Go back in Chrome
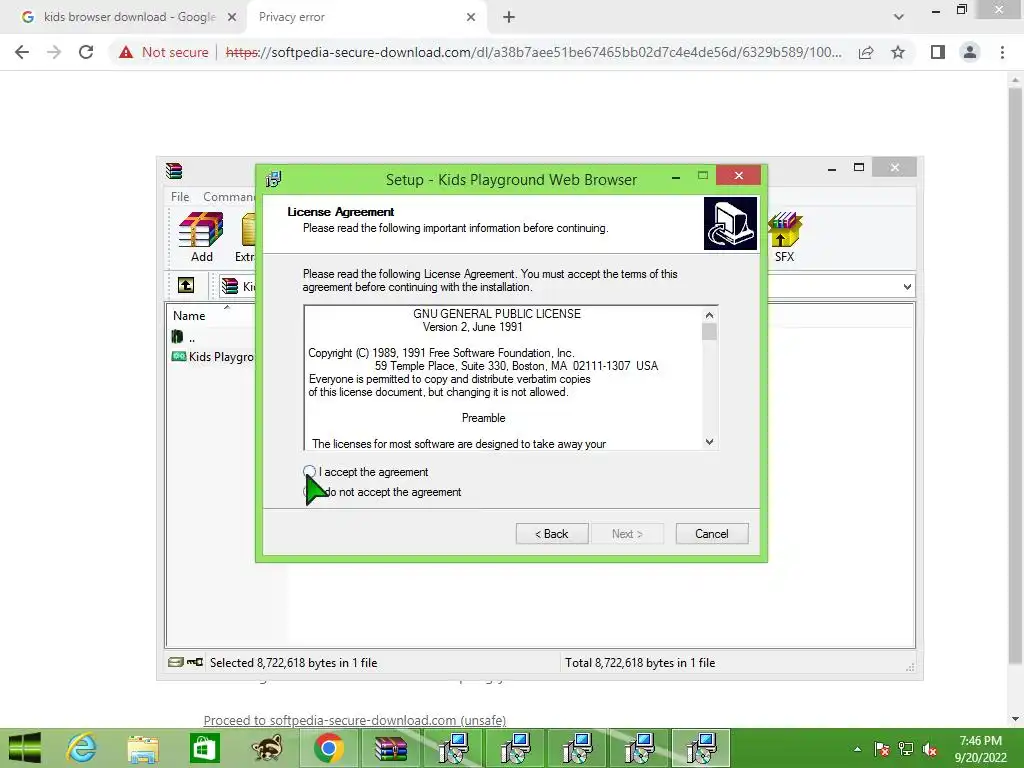Viewport: 1024px width, 768px height. 22,52
